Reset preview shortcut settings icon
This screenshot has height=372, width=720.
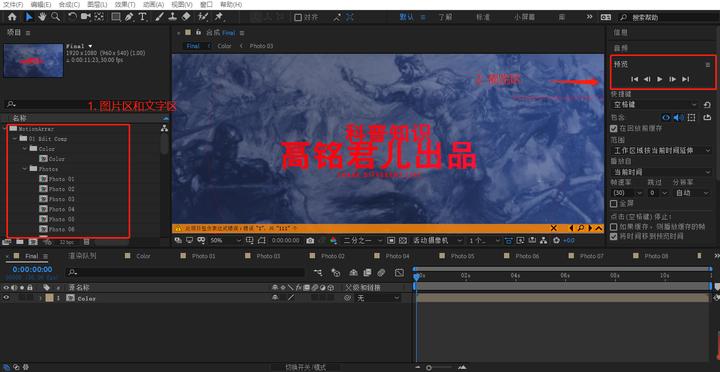tap(707, 105)
